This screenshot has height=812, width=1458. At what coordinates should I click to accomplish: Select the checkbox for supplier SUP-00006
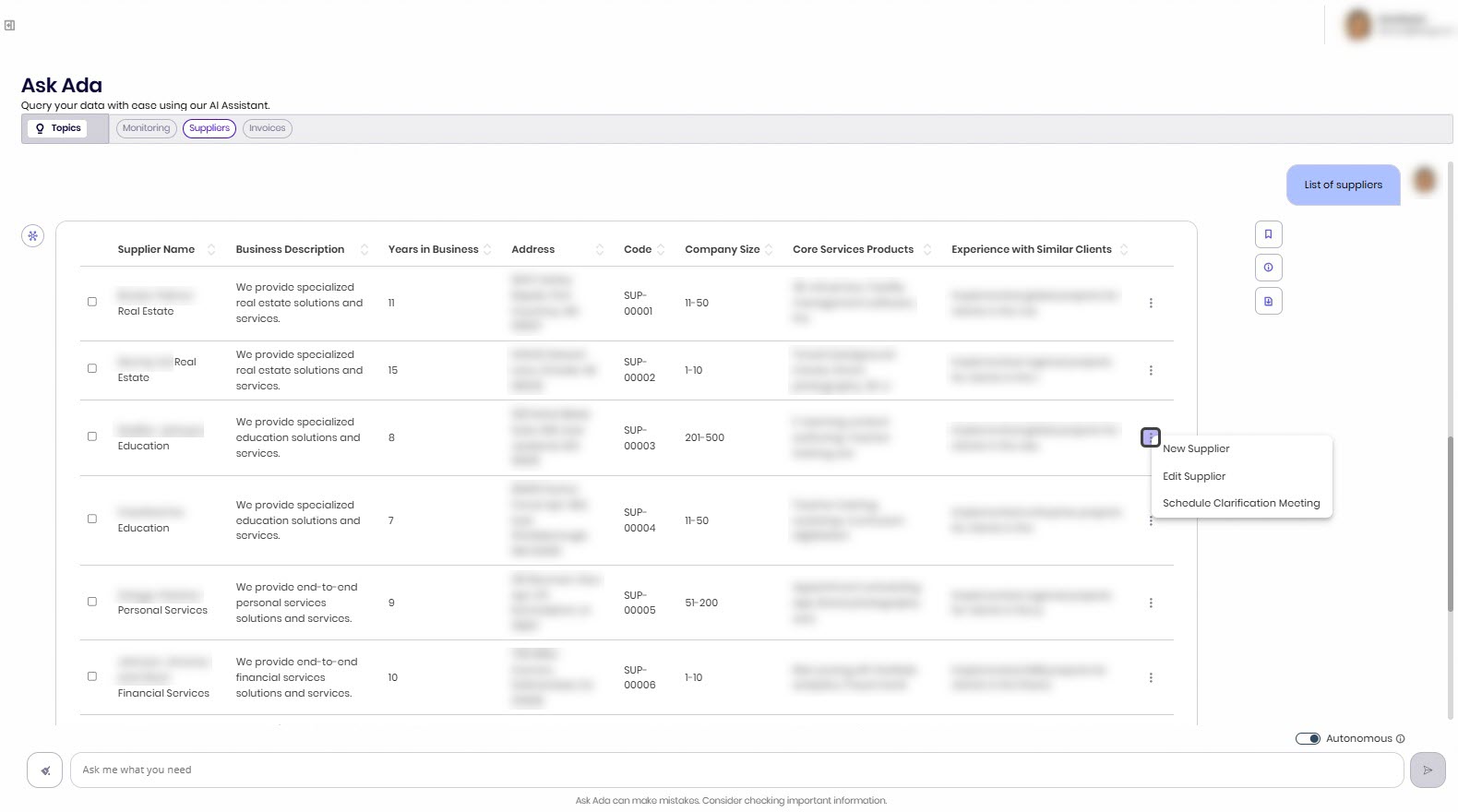click(x=92, y=676)
